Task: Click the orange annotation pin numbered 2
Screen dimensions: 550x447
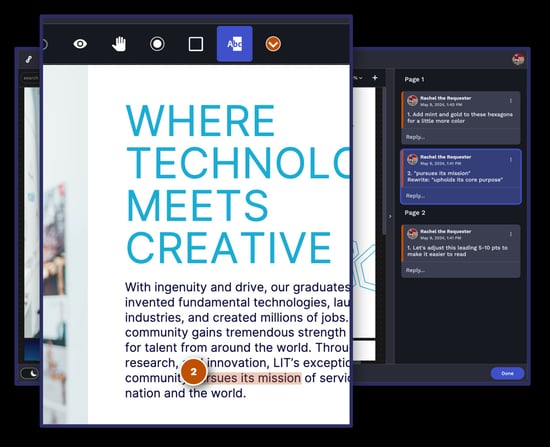Action: 194,372
